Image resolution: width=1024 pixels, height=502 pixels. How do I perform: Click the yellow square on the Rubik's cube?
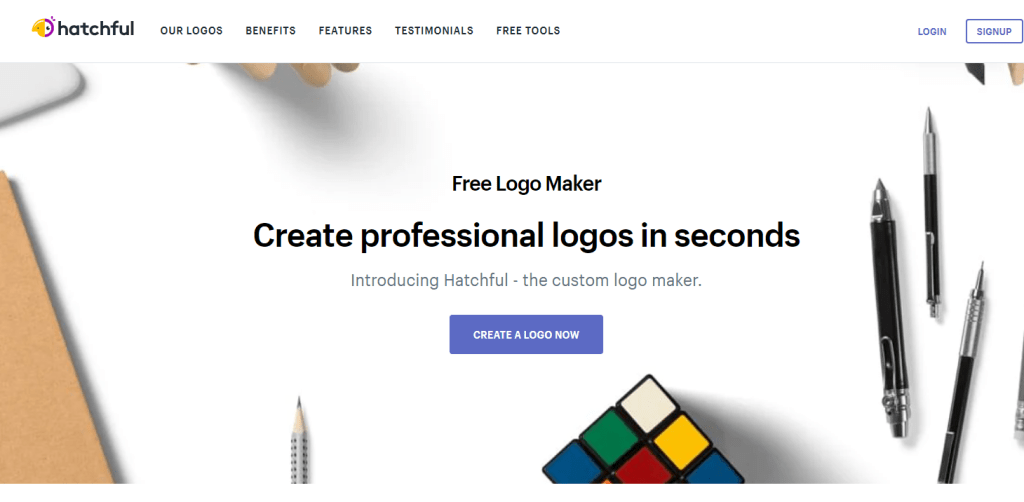(x=682, y=442)
